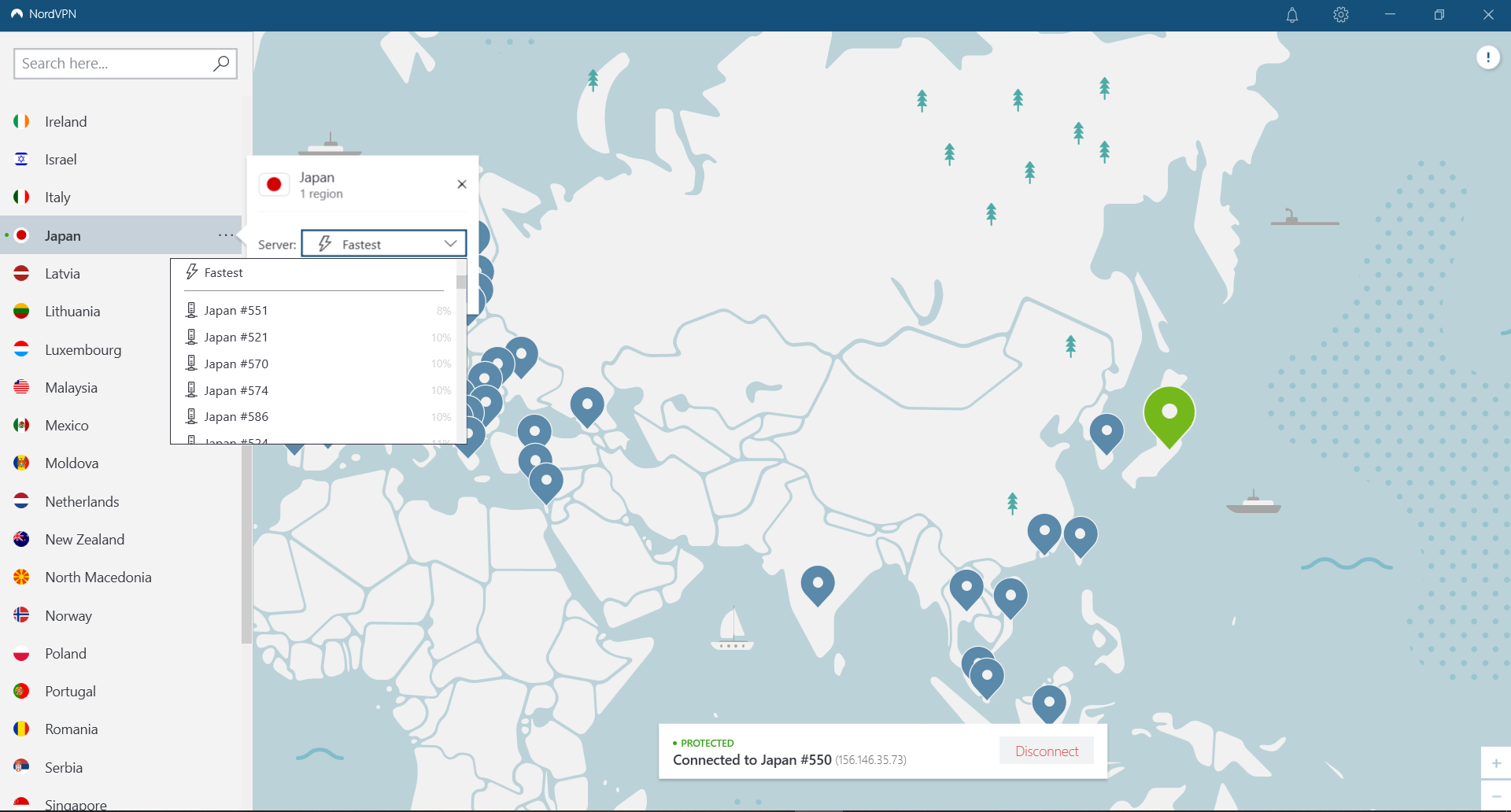
Task: Open the notifications bell icon
Action: point(1292,15)
